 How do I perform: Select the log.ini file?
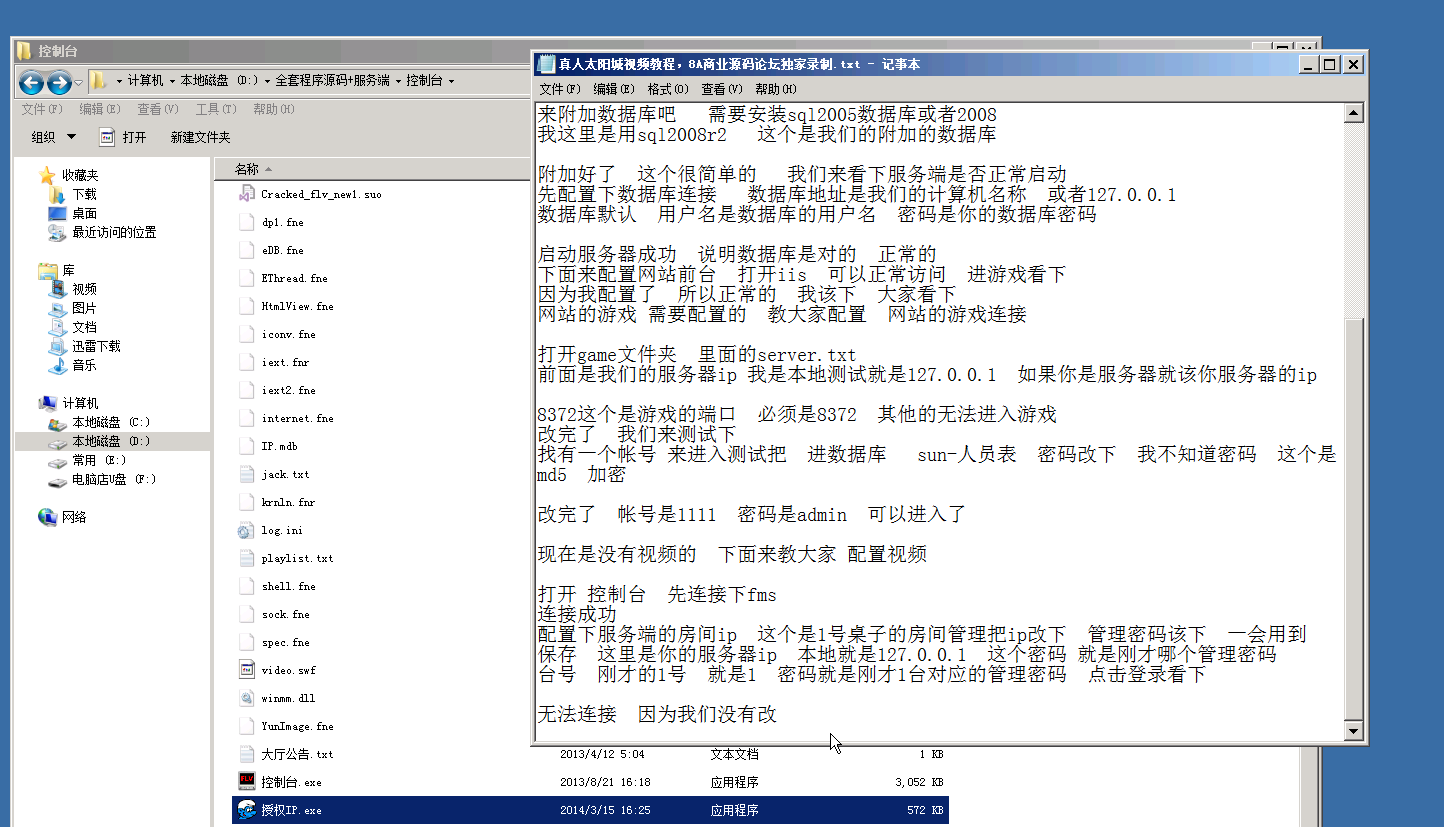[281, 530]
